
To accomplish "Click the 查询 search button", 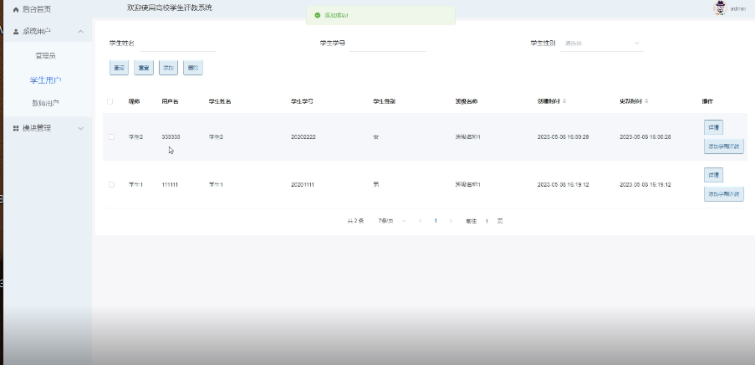I will coord(119,68).
